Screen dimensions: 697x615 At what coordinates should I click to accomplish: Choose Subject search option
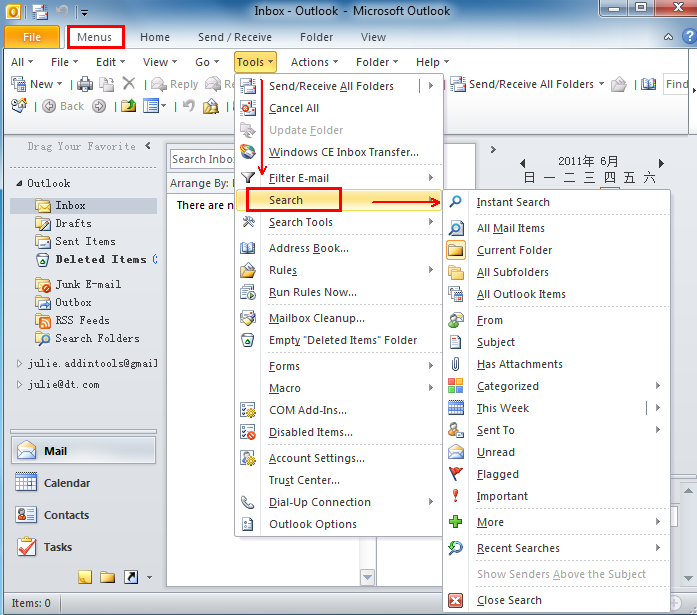(x=557, y=342)
